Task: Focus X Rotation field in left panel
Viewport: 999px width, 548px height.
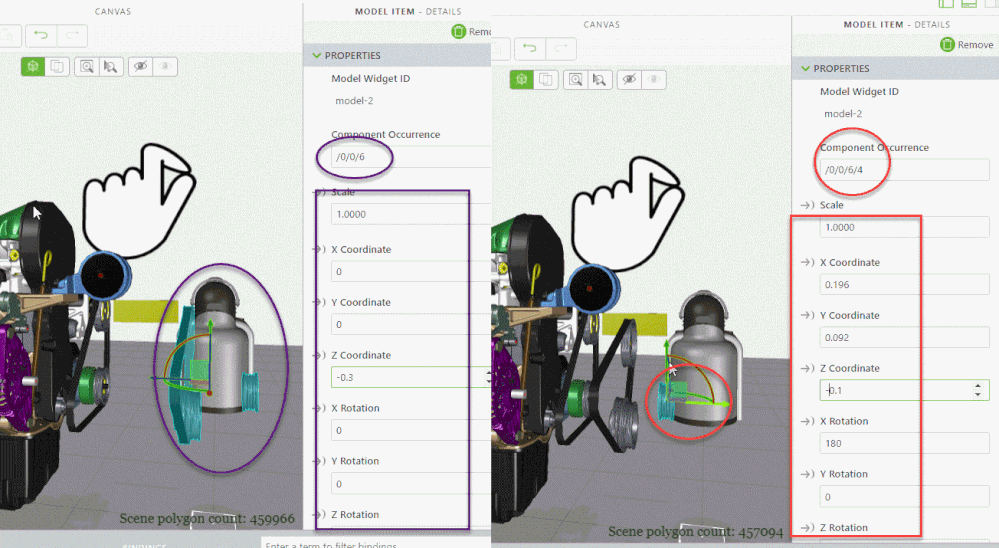Action: click(x=411, y=430)
